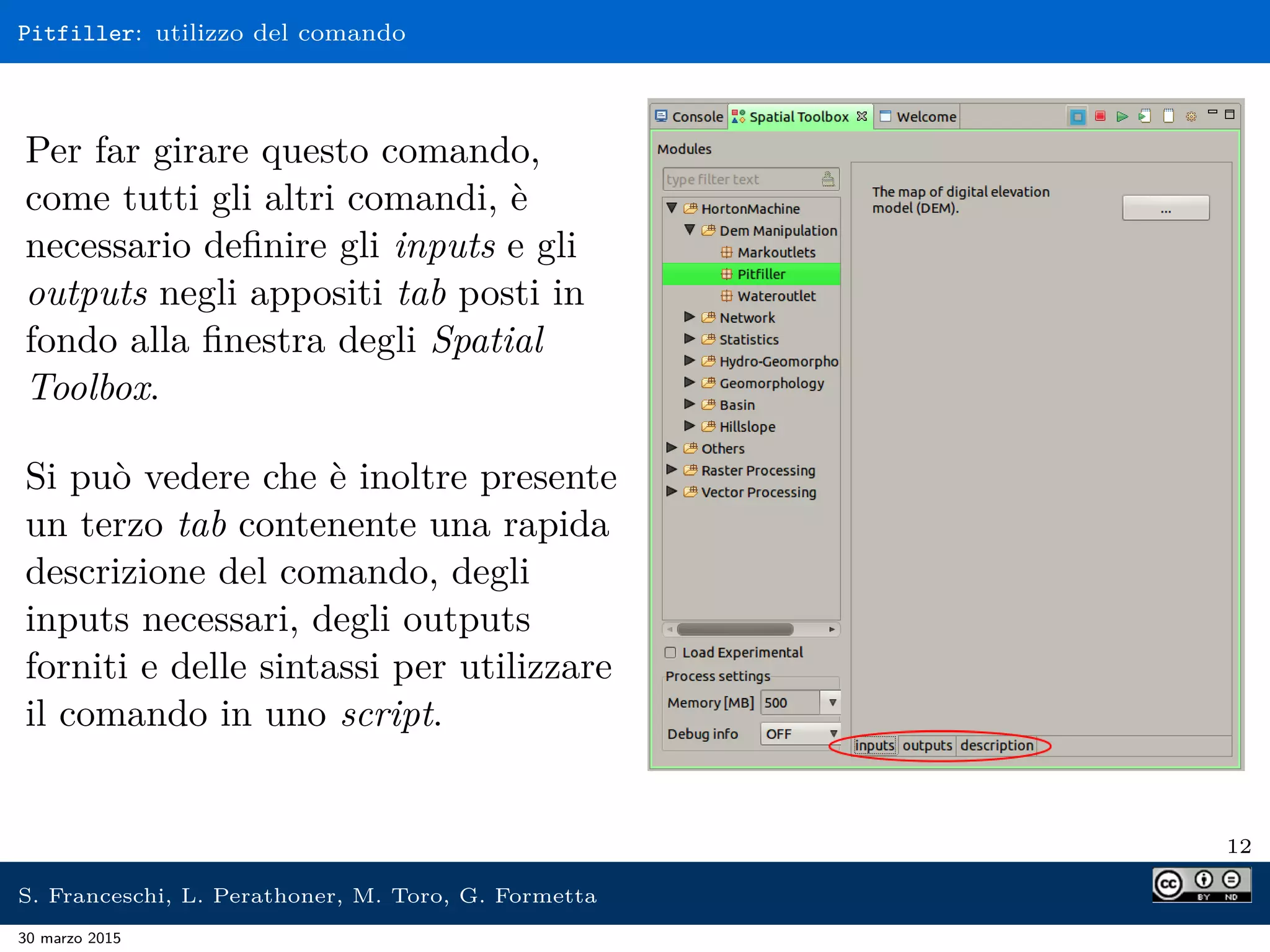Click the red stop process icon
This screenshot has height=952, width=1270.
pos(1100,116)
